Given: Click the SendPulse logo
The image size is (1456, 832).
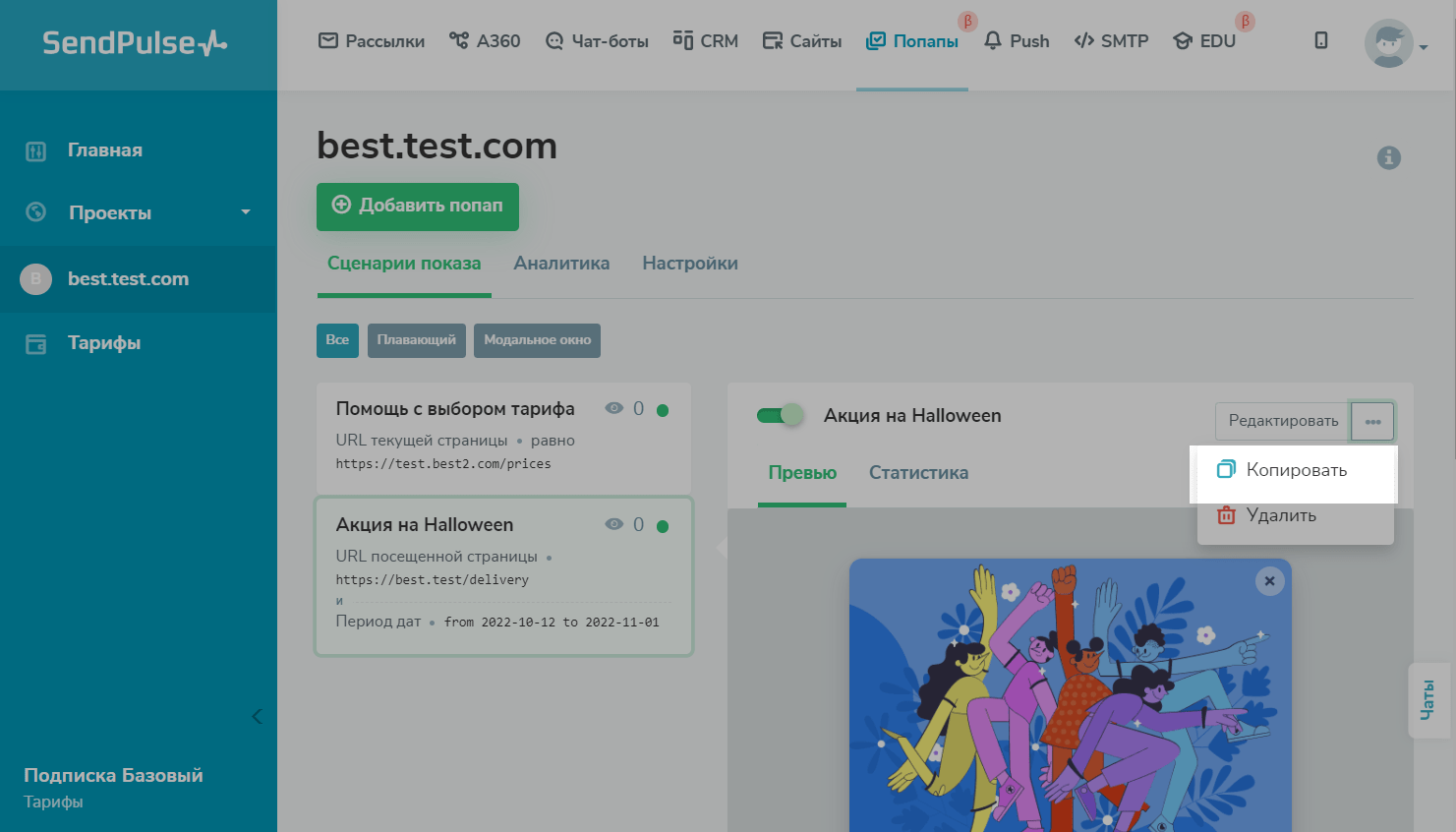Looking at the screenshot, I should 135,43.
